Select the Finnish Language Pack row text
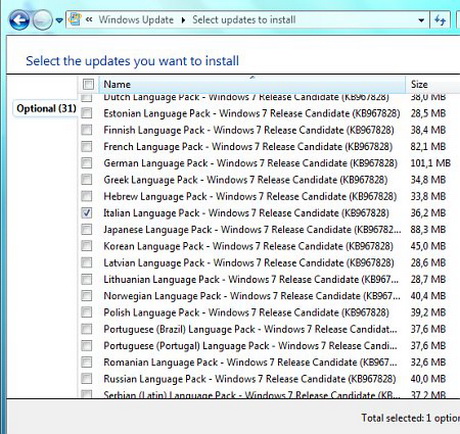 (x=249, y=130)
